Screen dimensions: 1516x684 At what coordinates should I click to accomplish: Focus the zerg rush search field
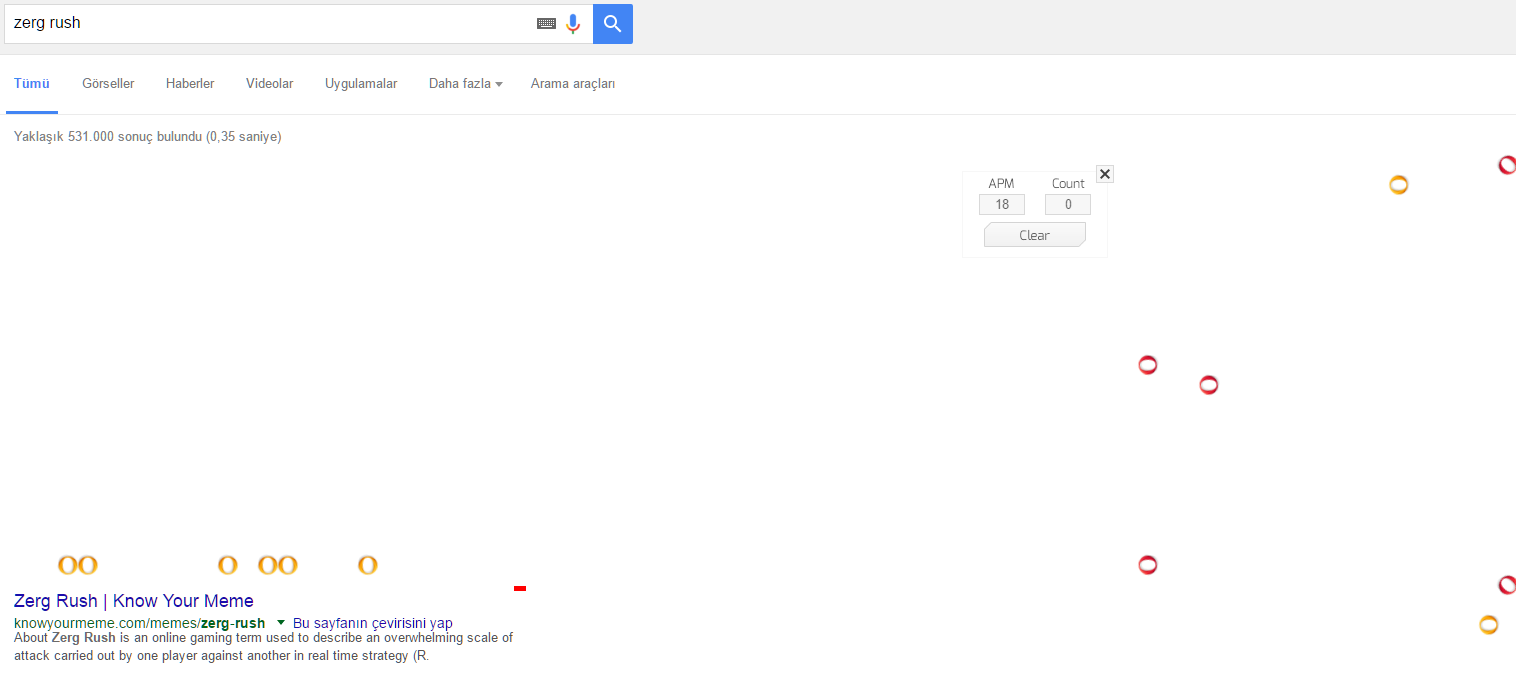click(270, 24)
